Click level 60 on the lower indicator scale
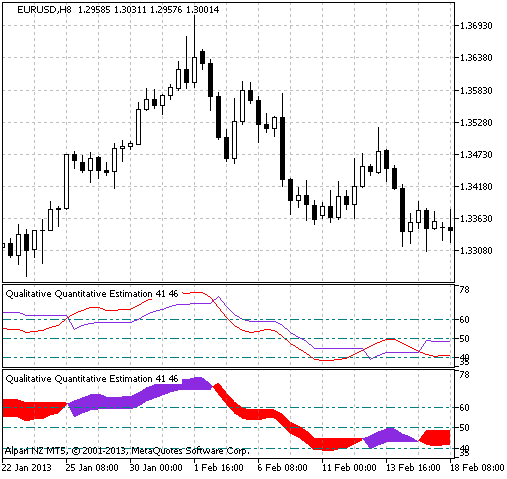This screenshot has height=479, width=507. click(x=464, y=408)
